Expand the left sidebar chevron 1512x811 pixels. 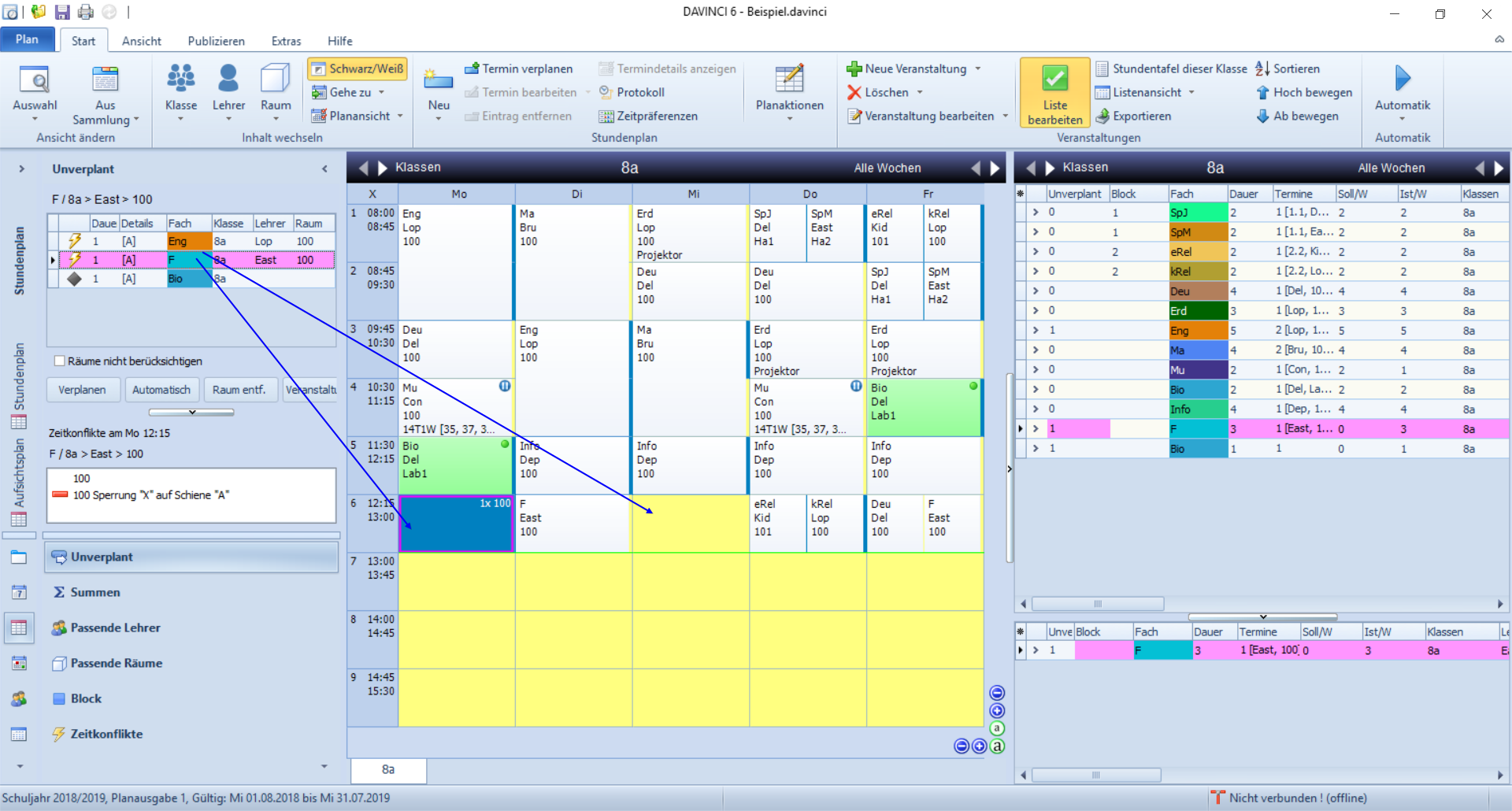[x=22, y=168]
